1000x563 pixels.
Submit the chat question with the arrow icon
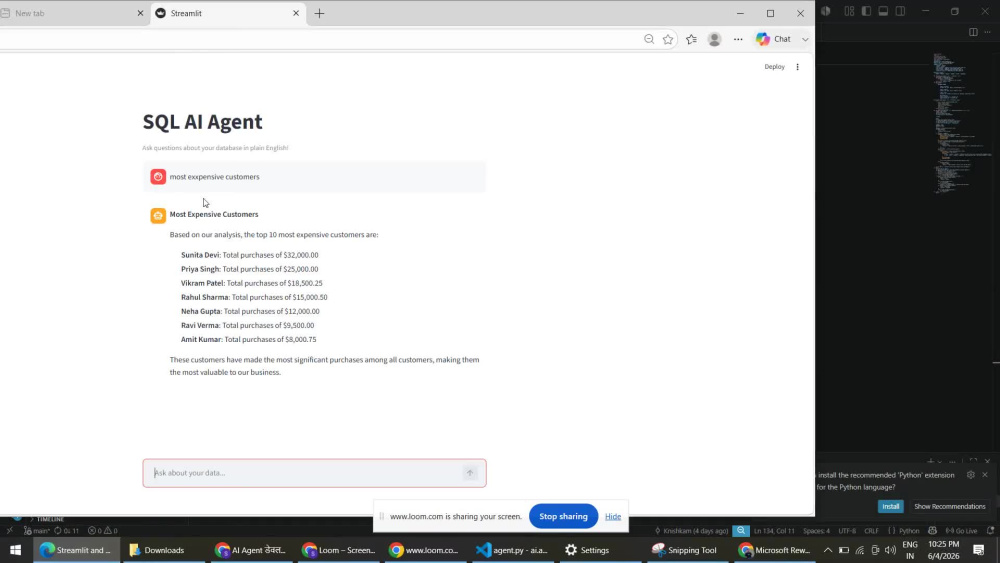(x=470, y=473)
